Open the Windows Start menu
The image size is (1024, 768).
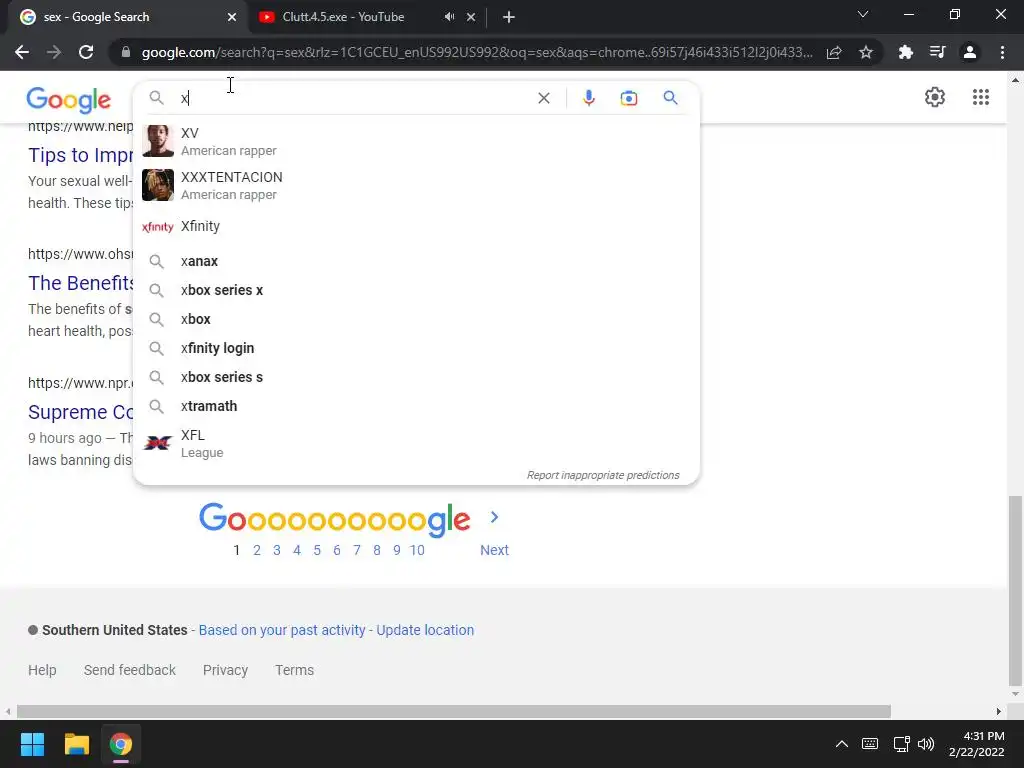[x=32, y=744]
